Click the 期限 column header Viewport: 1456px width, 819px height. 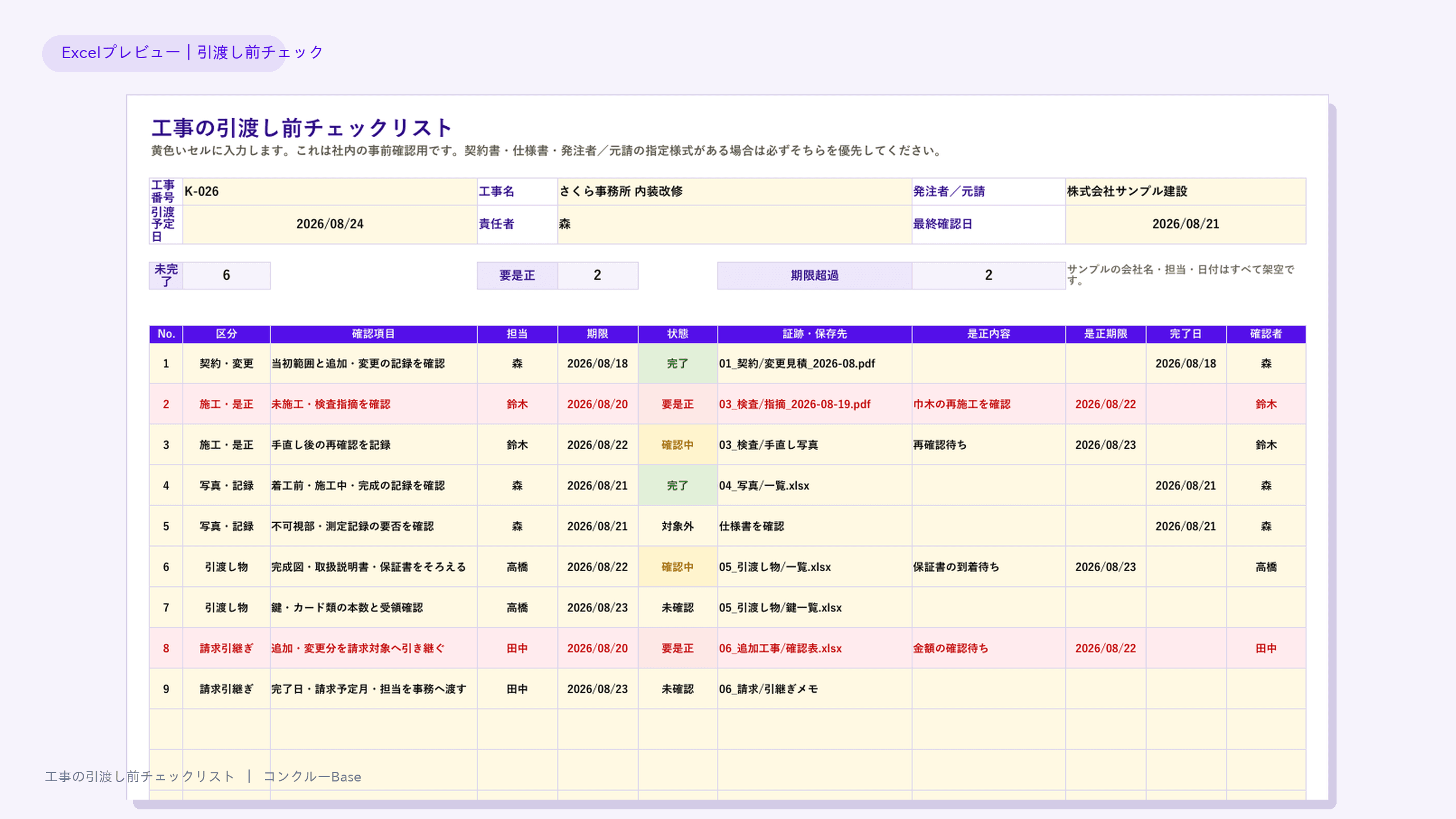click(x=597, y=334)
